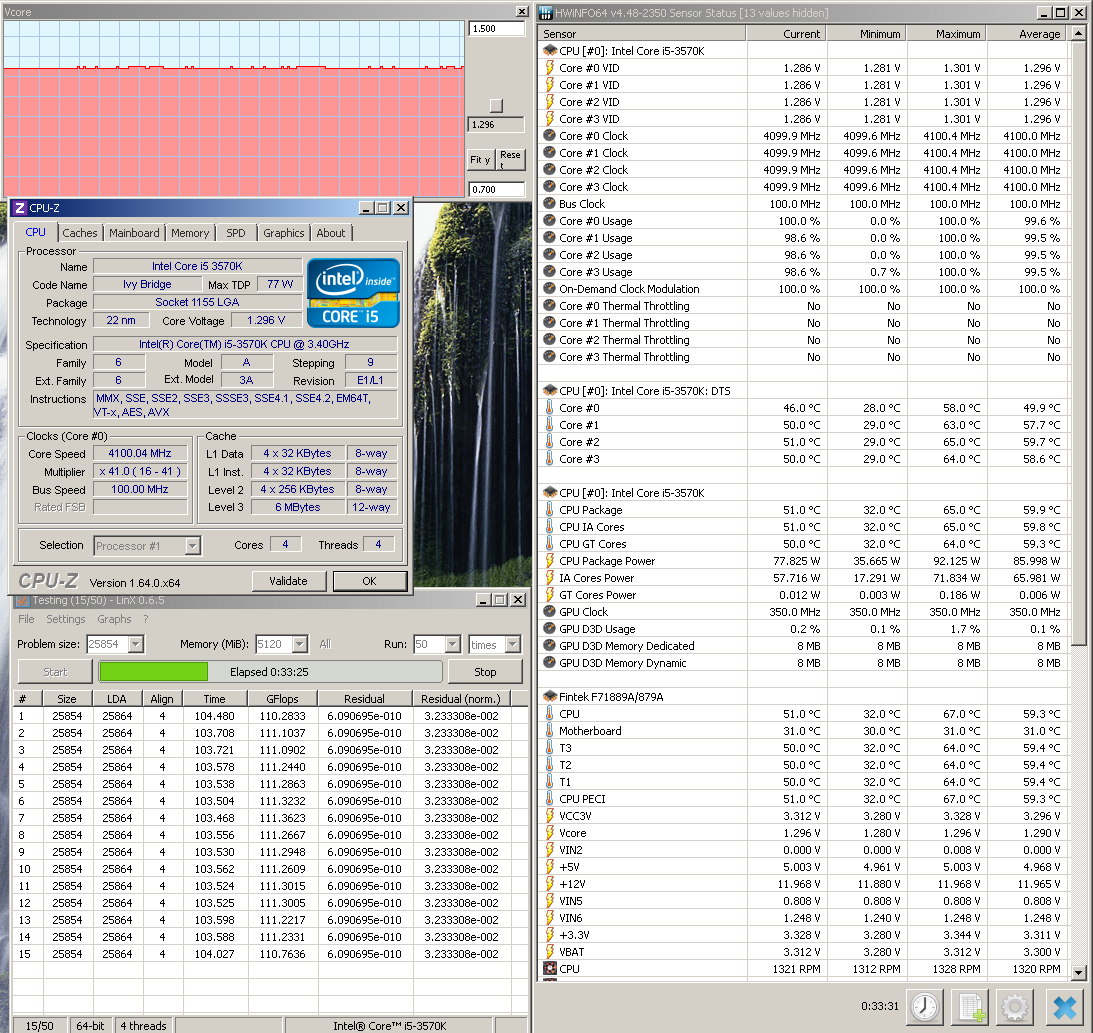Open the Run count dropdown in LinX

(x=453, y=645)
